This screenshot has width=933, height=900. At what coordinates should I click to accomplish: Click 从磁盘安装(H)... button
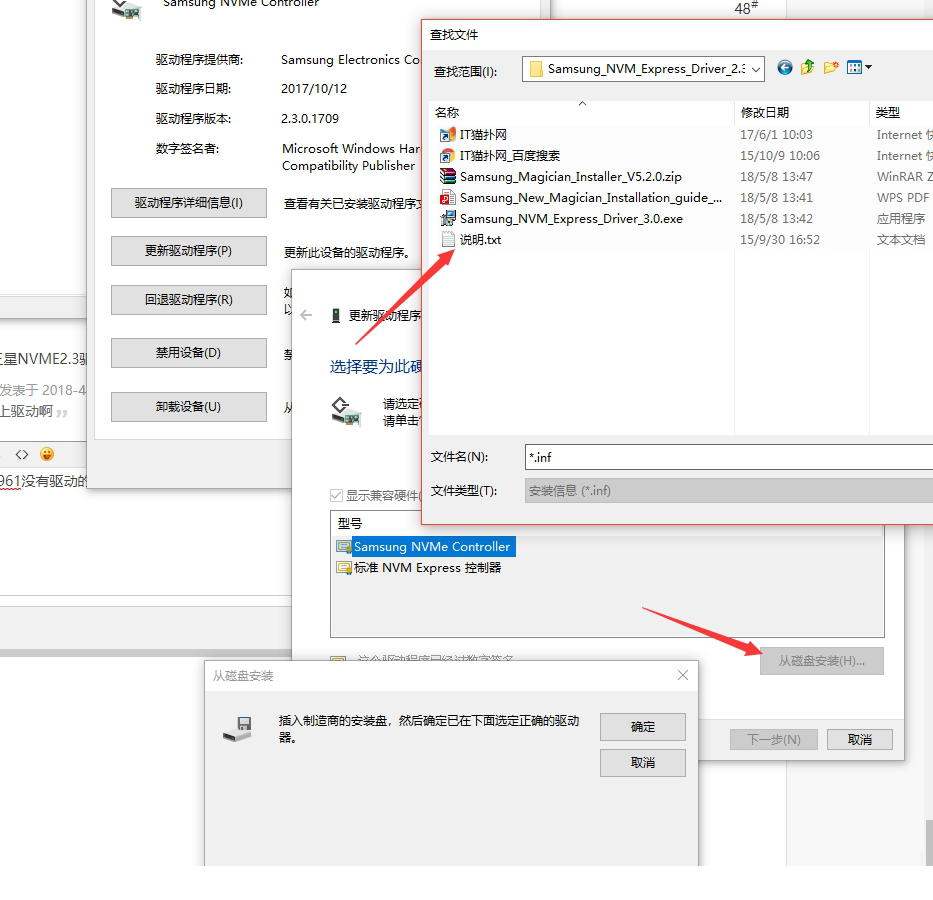pyautogui.click(x=822, y=661)
